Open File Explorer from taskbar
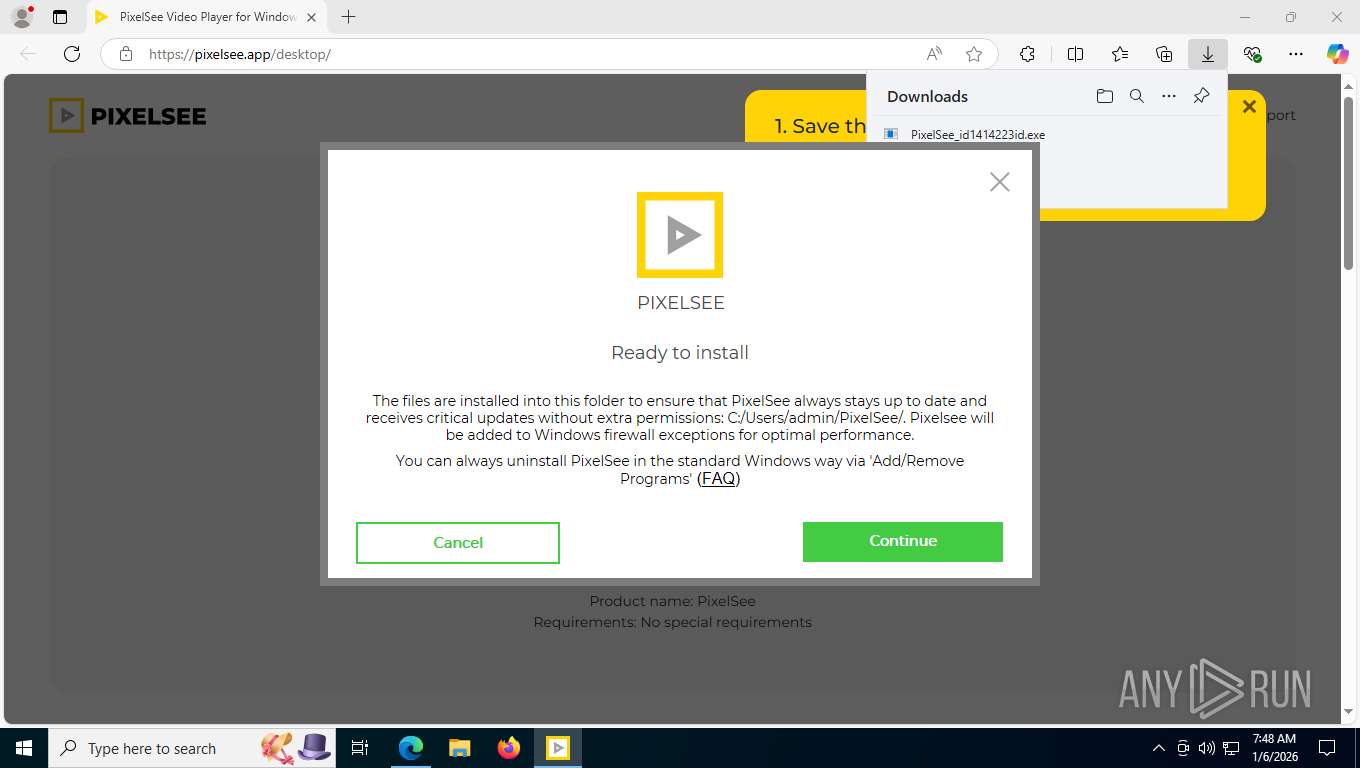 click(x=459, y=748)
